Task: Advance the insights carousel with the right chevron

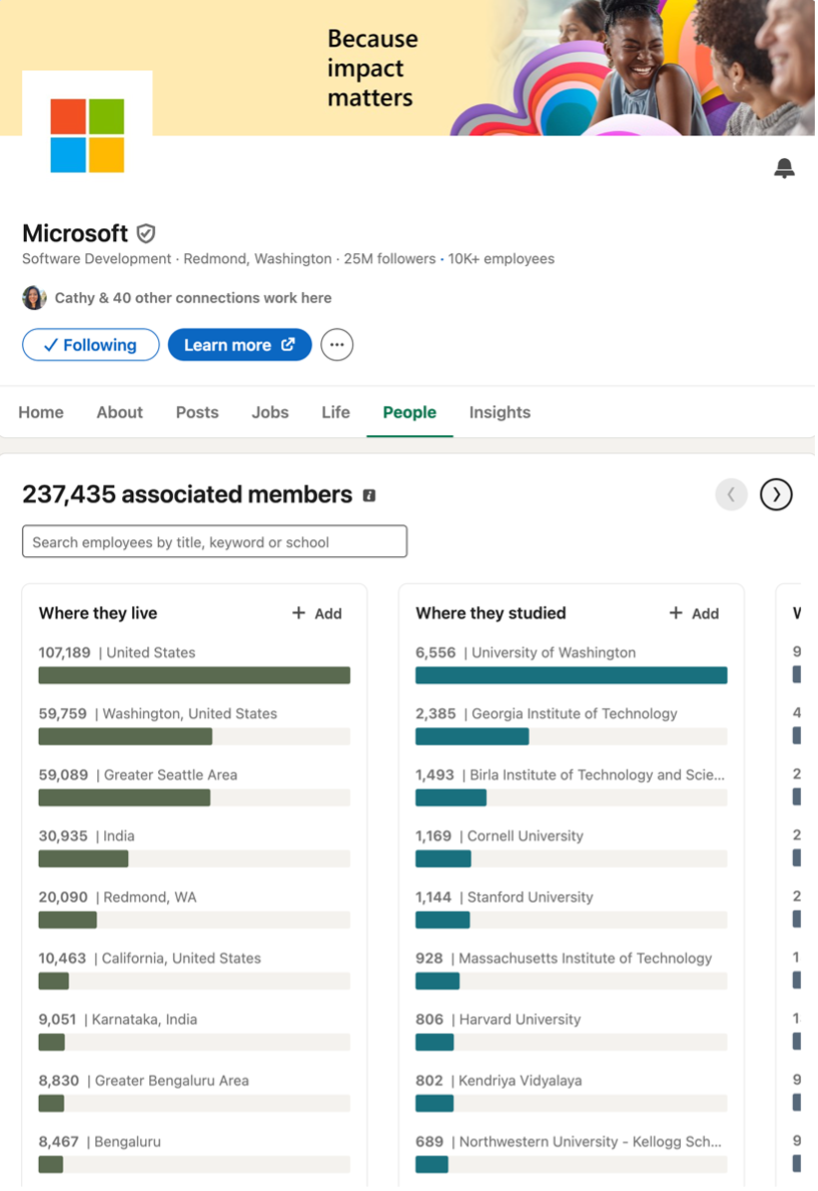Action: (x=776, y=494)
